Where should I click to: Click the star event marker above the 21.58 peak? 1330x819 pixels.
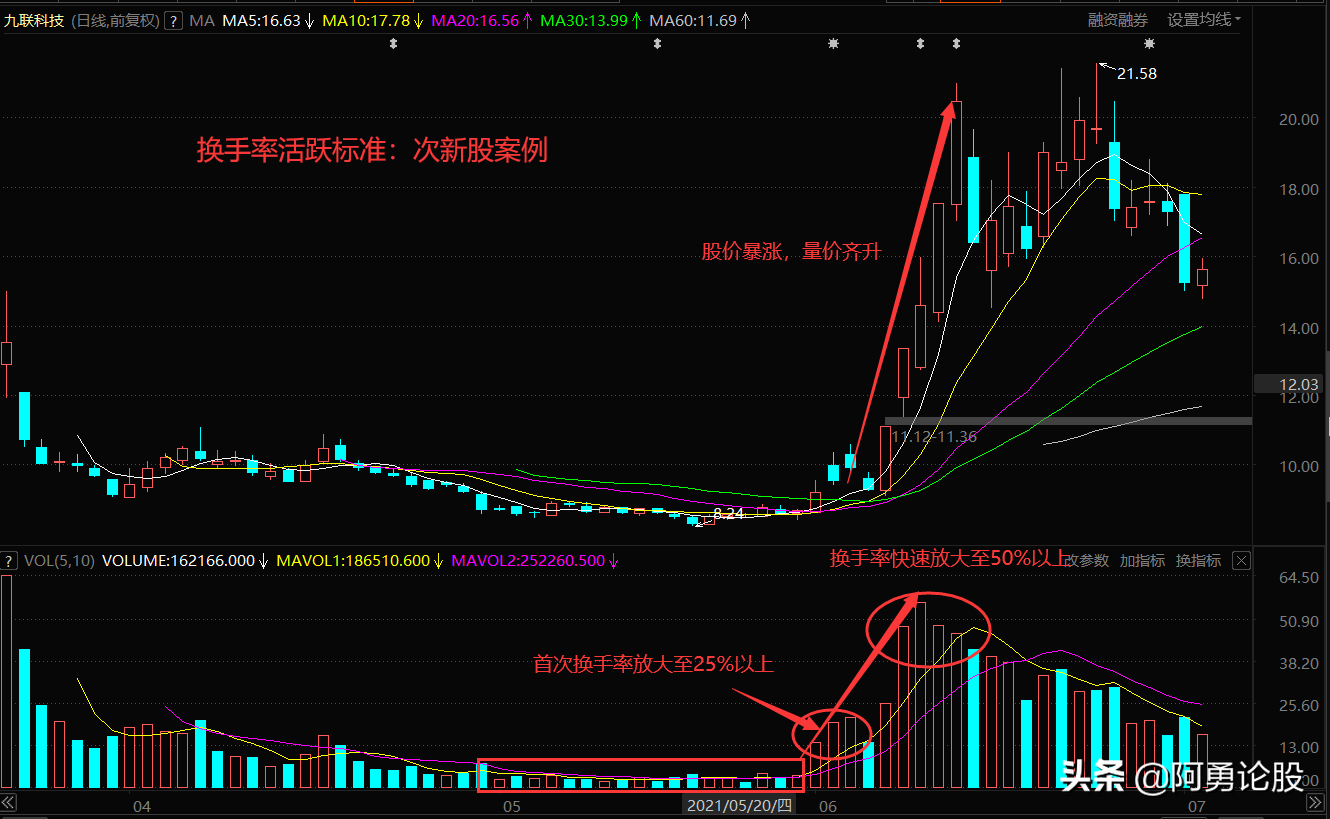click(x=1150, y=44)
